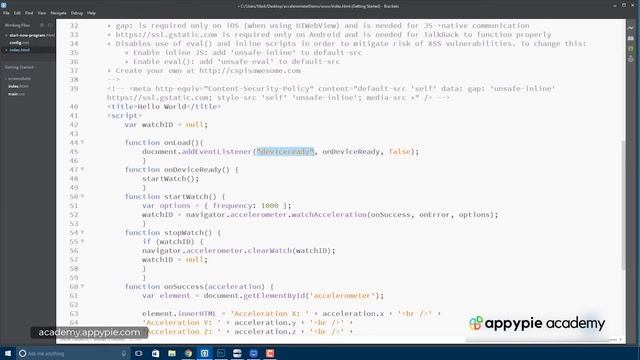Click the vertical scrollbar thumb in editor
640x360 pixels.
pos(623,205)
